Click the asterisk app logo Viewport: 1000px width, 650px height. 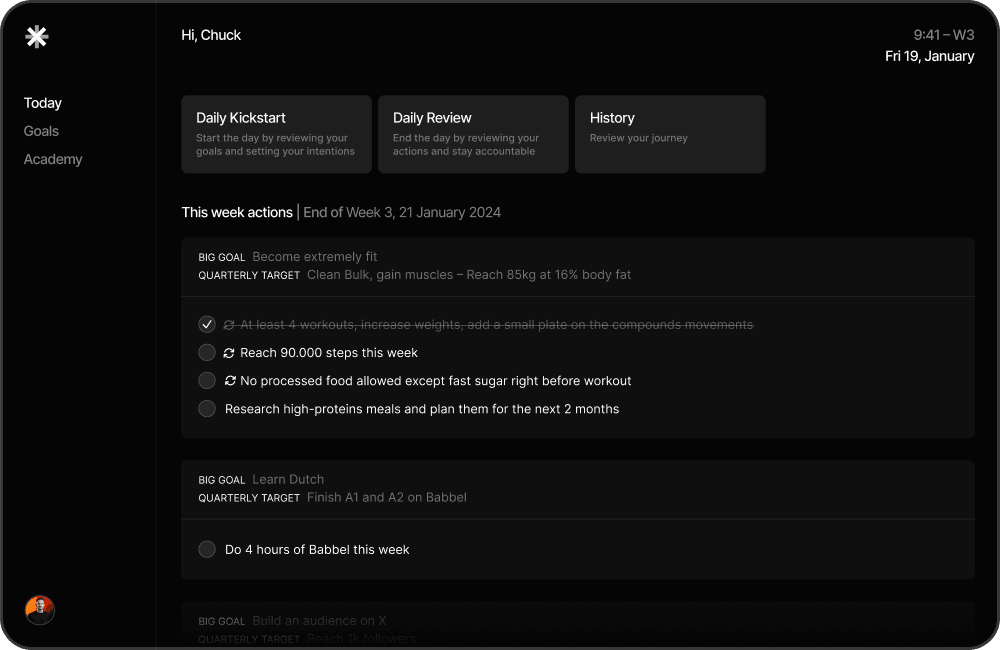click(x=37, y=37)
